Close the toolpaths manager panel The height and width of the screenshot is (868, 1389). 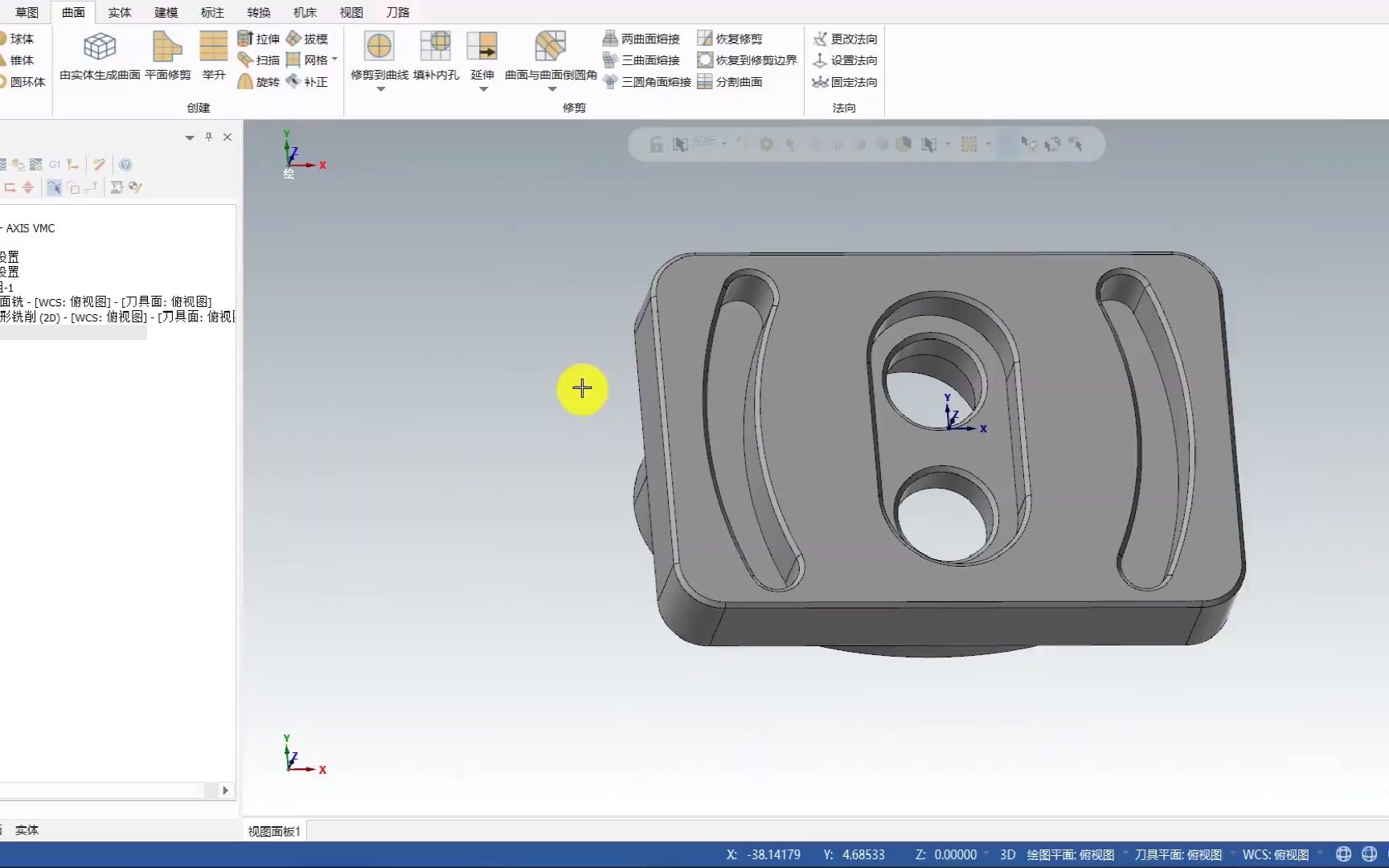(227, 137)
